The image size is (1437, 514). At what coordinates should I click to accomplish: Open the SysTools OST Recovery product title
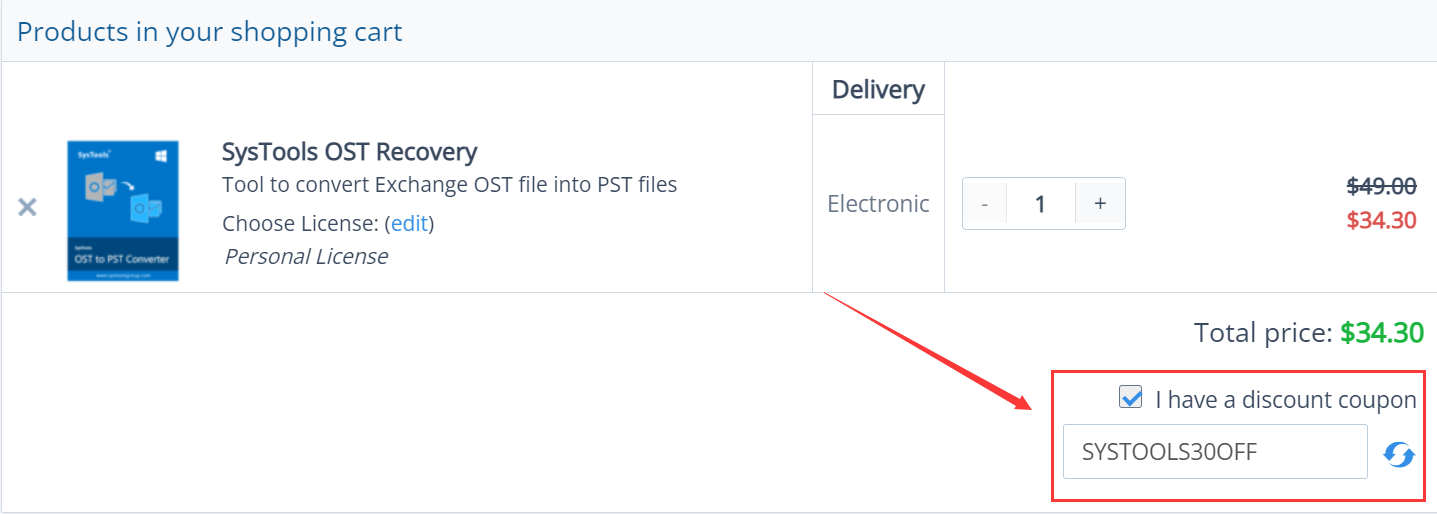pyautogui.click(x=349, y=152)
